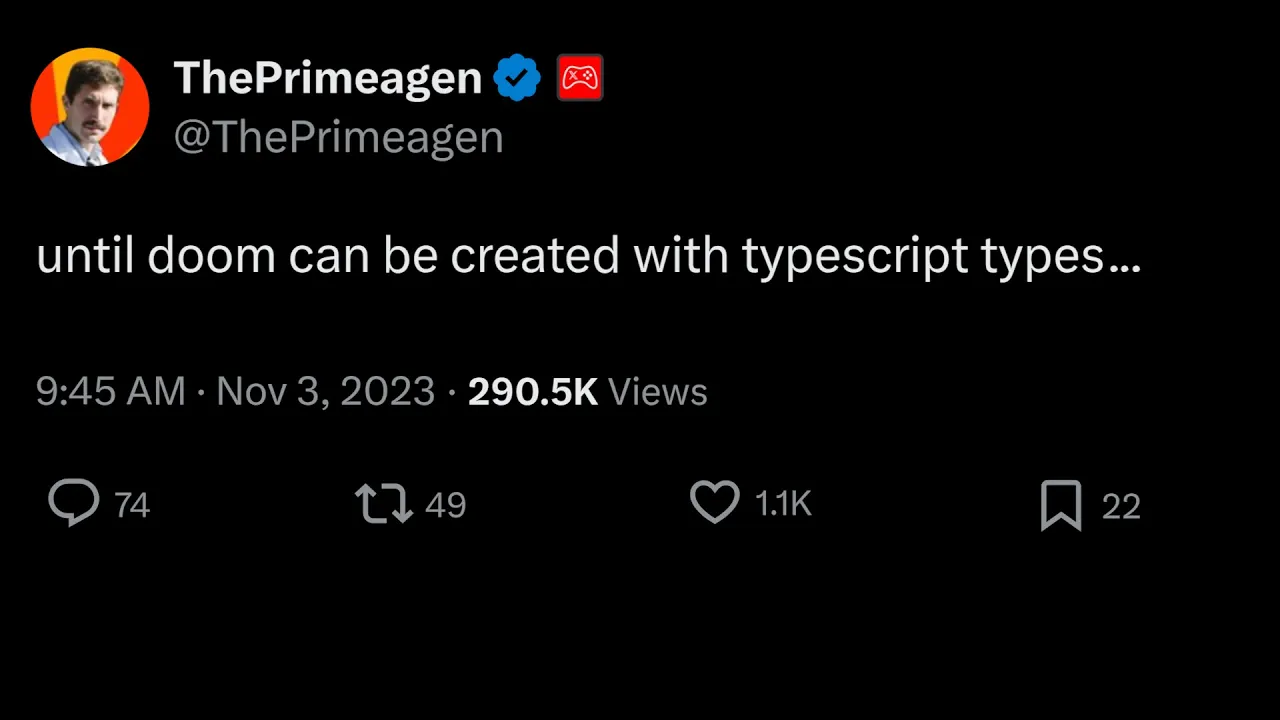Viewport: 1280px width, 720px height.
Task: Click the 9:45 AM timestamp
Action: tap(110, 391)
